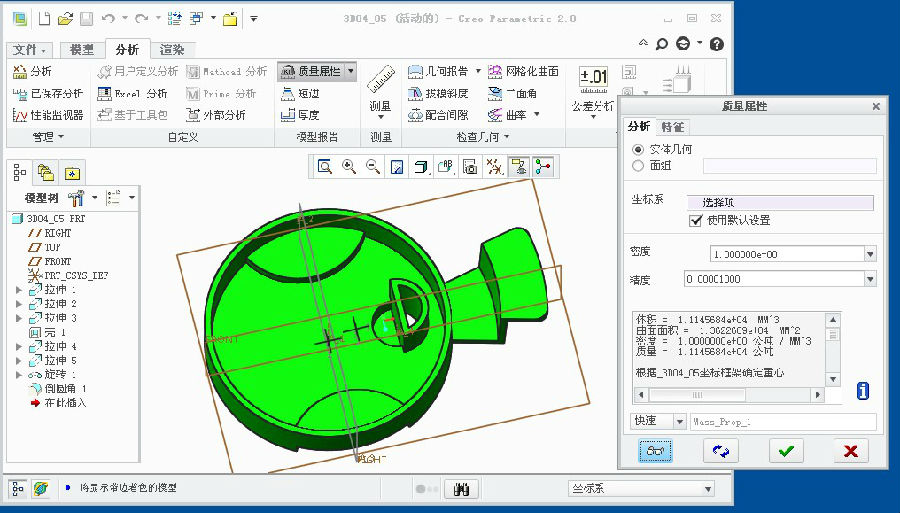Click the red X cancel button
Image resolution: width=900 pixels, height=513 pixels.
(850, 451)
